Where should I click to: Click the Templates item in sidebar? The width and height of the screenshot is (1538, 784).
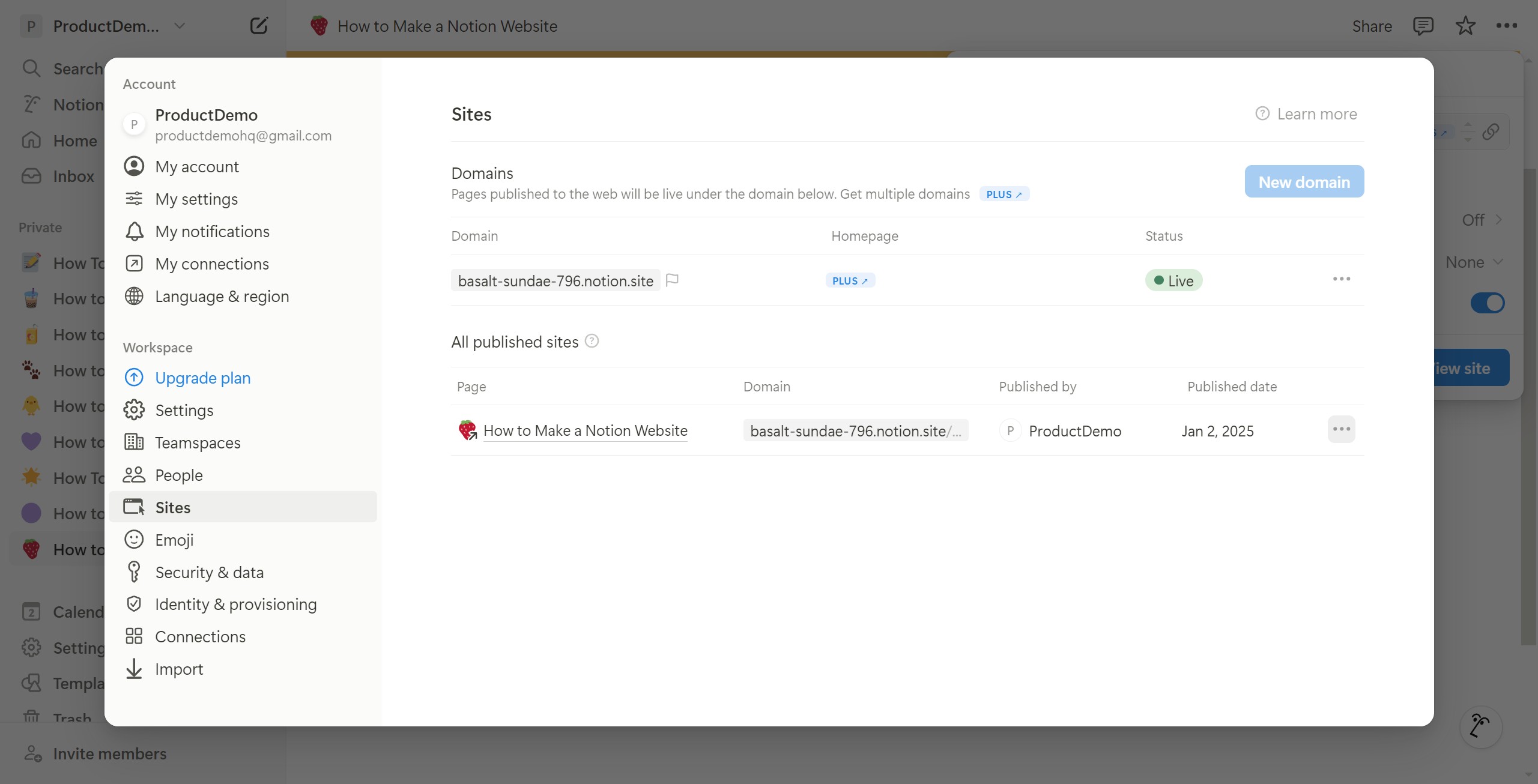click(62, 683)
